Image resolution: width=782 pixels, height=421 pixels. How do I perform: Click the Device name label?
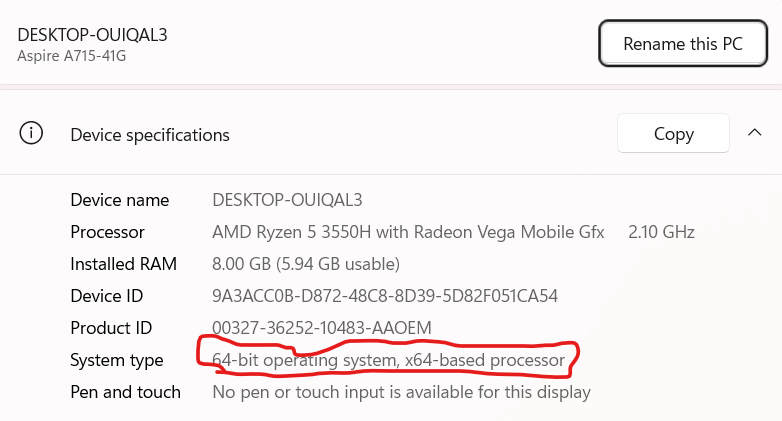point(120,200)
